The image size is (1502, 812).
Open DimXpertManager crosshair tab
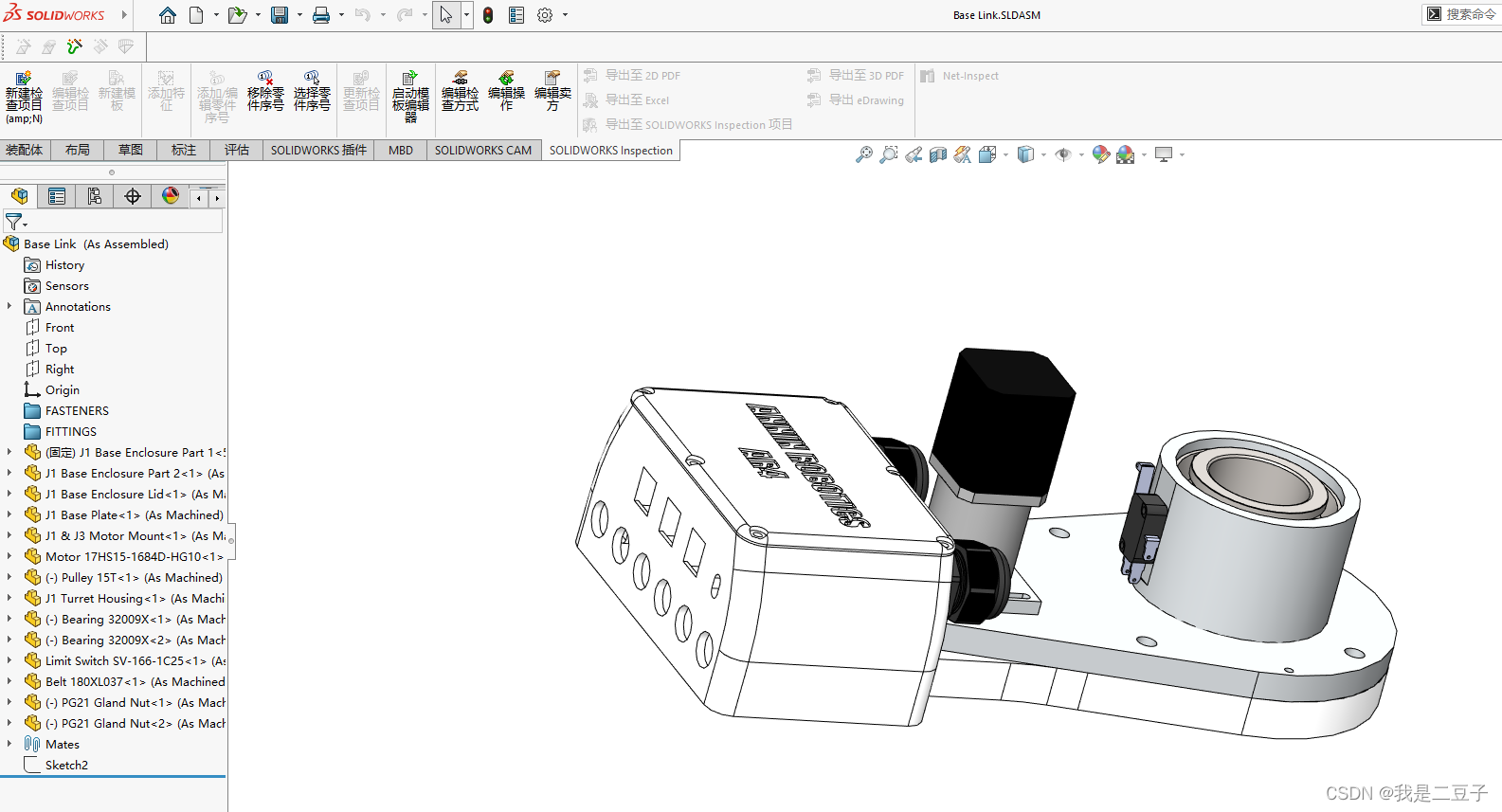pyautogui.click(x=133, y=196)
